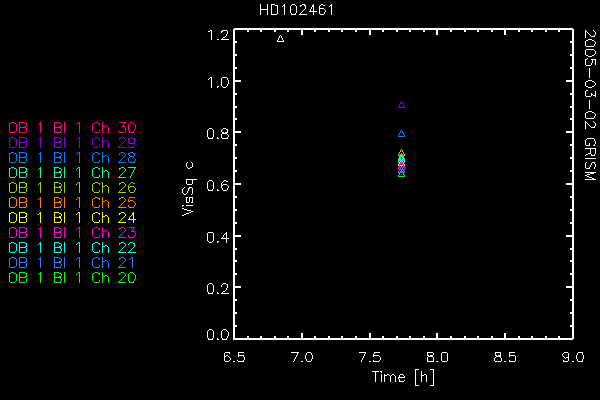Click the x-axis tick label 8.5
The image size is (600, 400).
pos(505,357)
